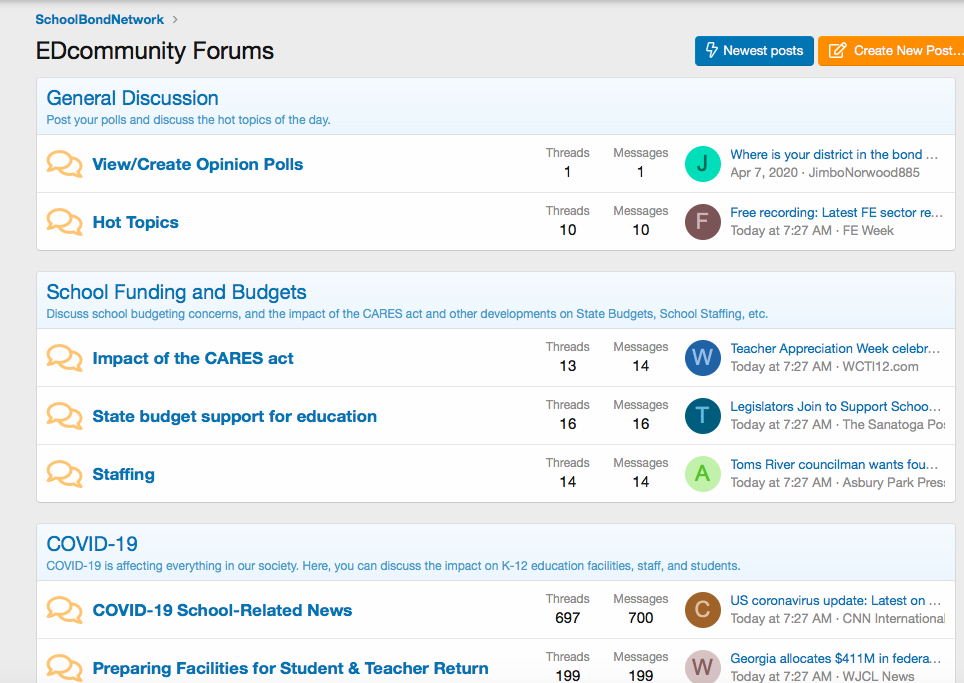
Task: Click the COVID-19 School-Related News forum icon
Action: pyautogui.click(x=65, y=610)
